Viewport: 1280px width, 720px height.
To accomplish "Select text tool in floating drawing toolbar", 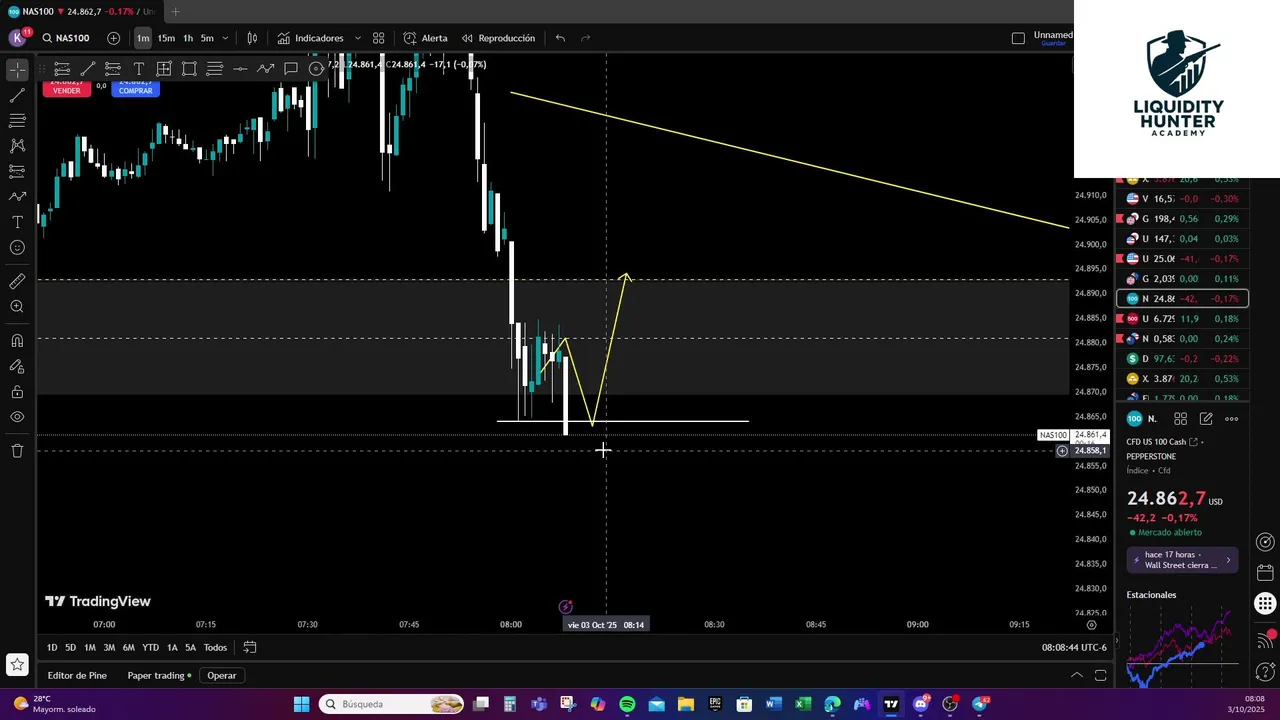I will pyautogui.click(x=138, y=69).
